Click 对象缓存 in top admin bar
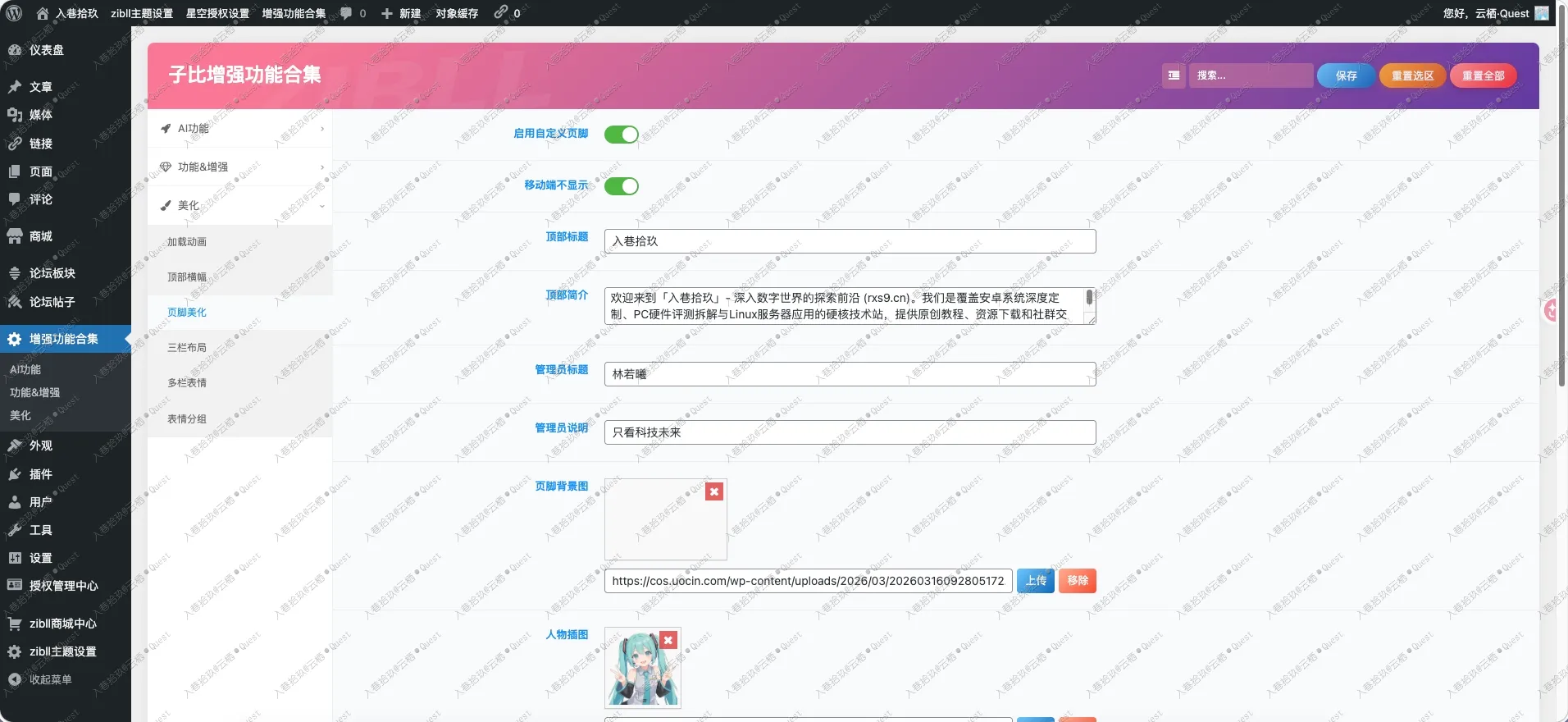 [457, 13]
